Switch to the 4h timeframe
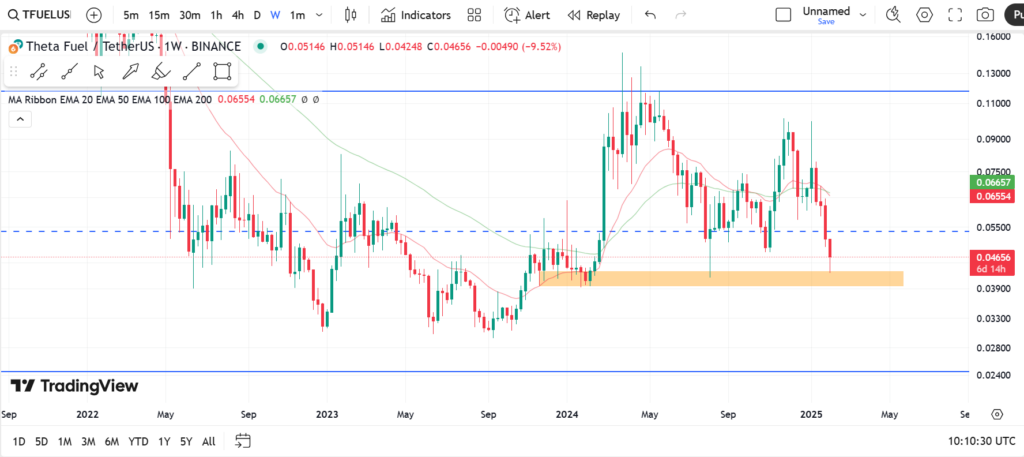Screen dimensions: 1024x457 (237, 15)
